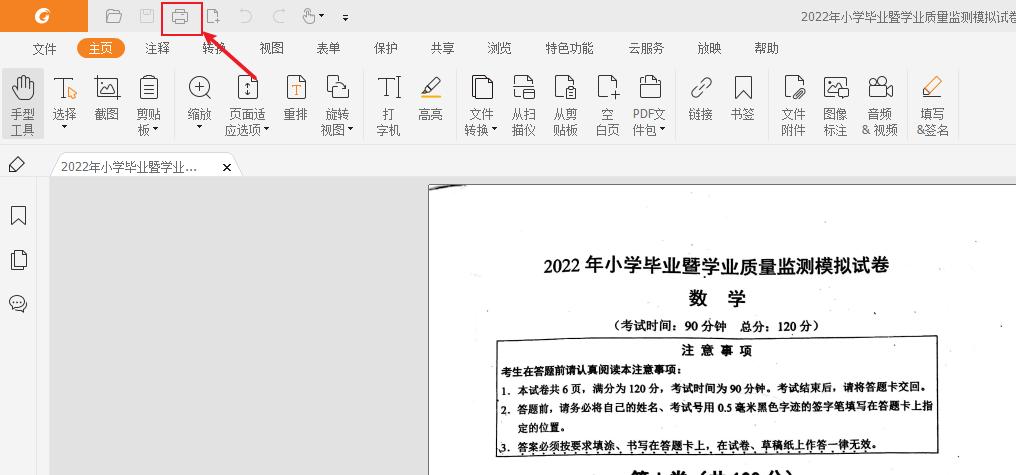Expand the 剪贴板 dropdown arrow

coord(156,130)
